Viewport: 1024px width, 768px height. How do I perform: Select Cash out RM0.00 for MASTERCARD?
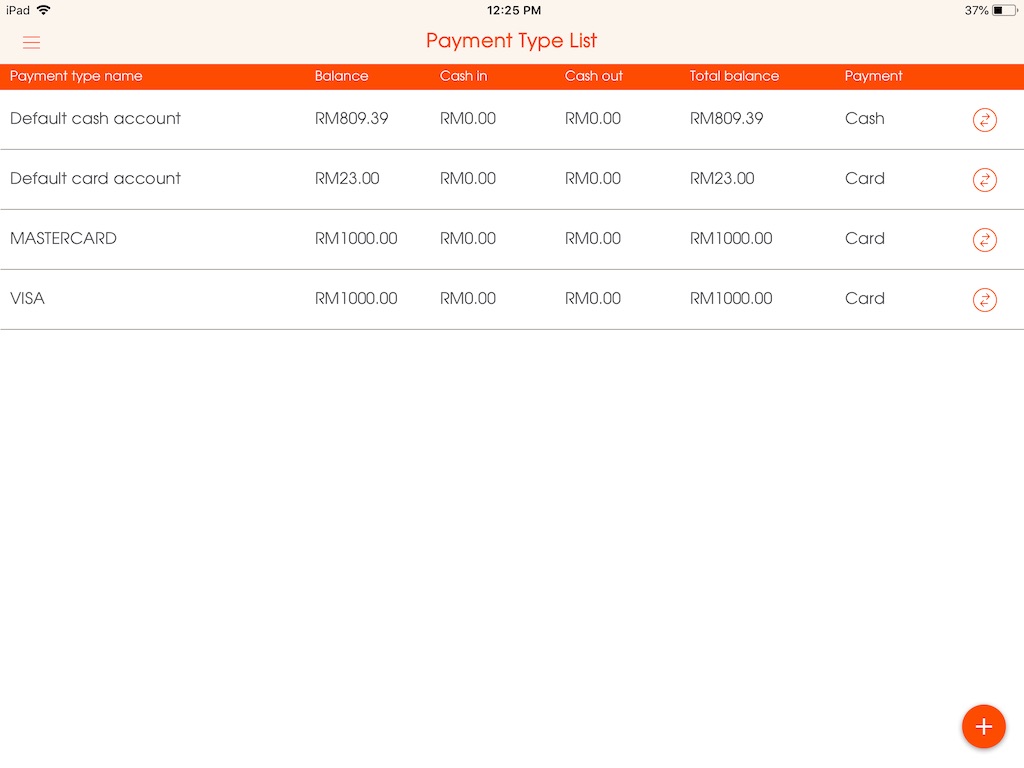(592, 238)
